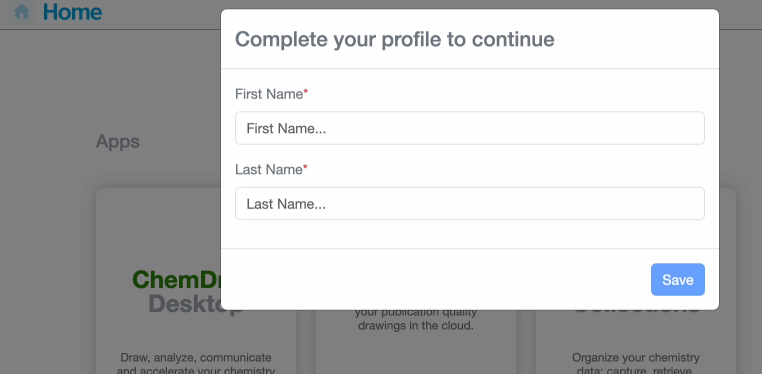Open the Home heading link

tap(72, 12)
